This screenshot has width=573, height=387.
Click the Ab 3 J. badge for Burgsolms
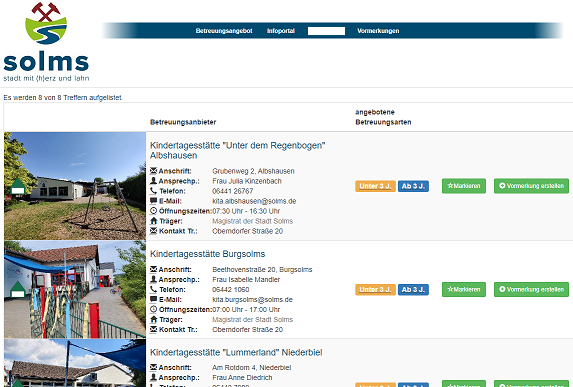(413, 290)
